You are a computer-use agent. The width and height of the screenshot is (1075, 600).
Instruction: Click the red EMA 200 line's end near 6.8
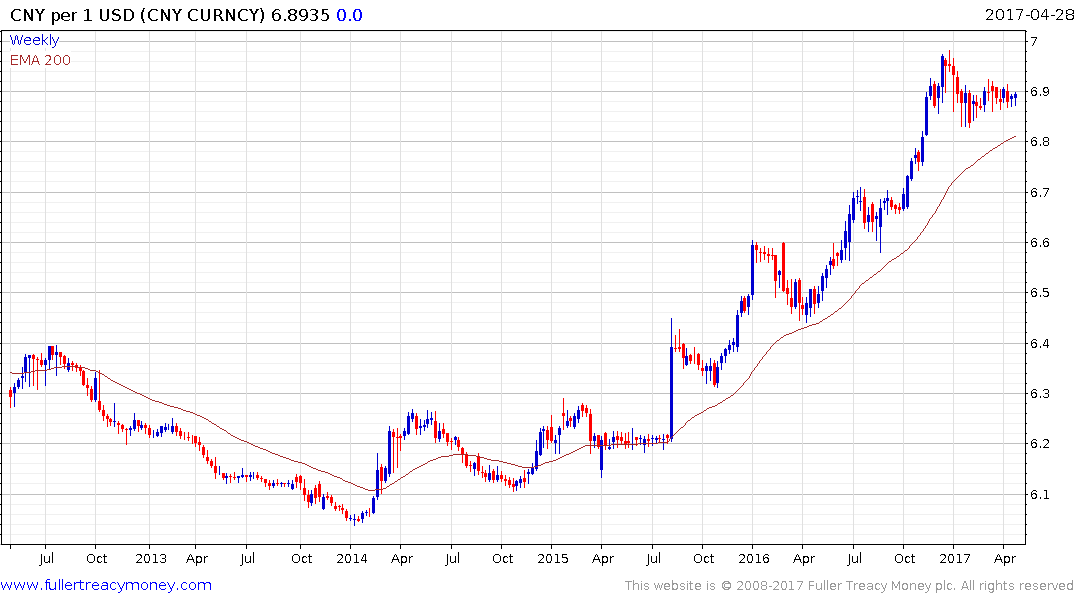[x=1015, y=136]
